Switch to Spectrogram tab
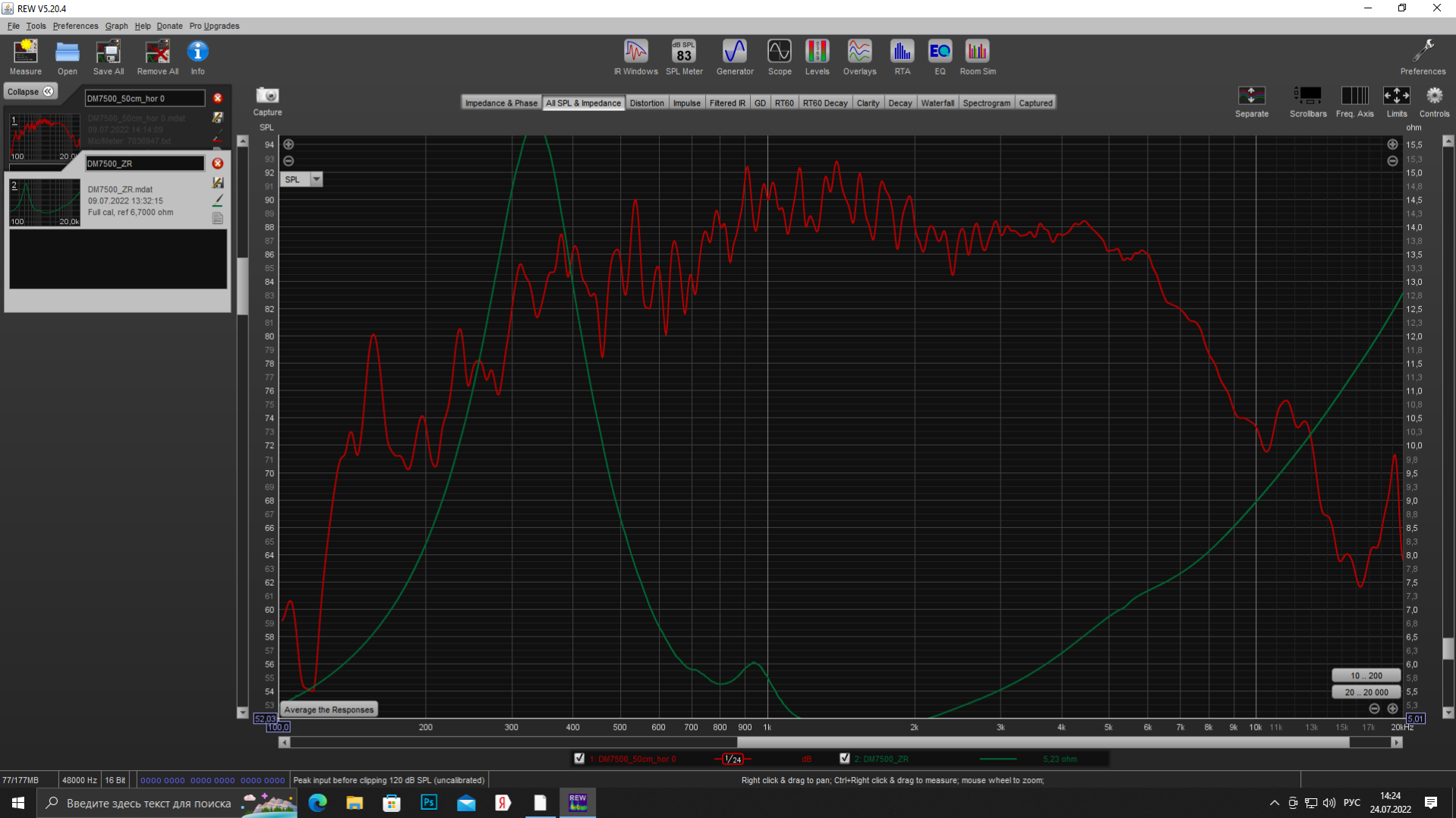 coord(986,103)
